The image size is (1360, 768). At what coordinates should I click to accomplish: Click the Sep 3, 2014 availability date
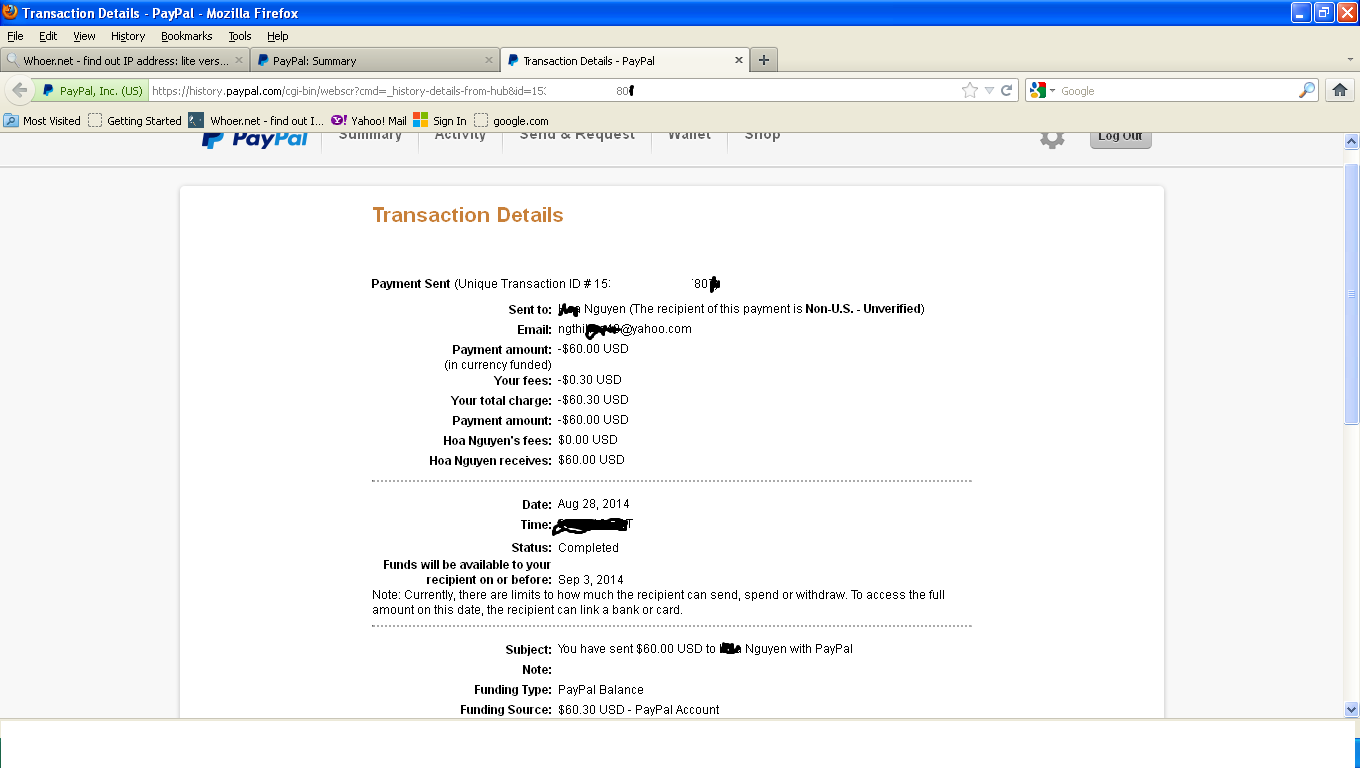coord(591,580)
